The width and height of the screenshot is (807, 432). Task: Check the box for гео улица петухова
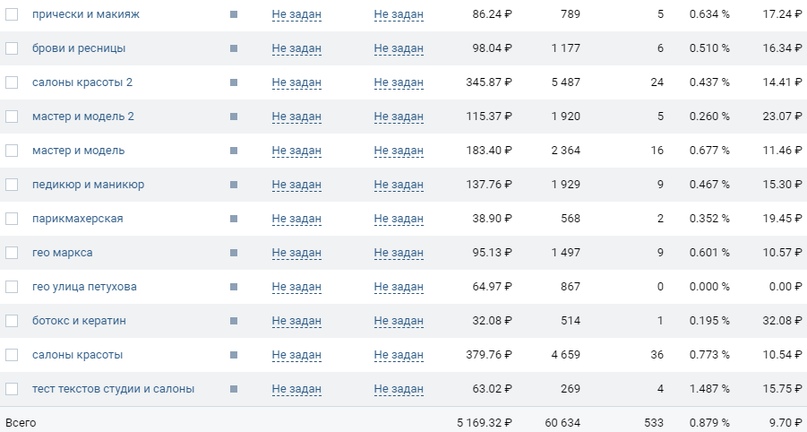pyautogui.click(x=11, y=287)
